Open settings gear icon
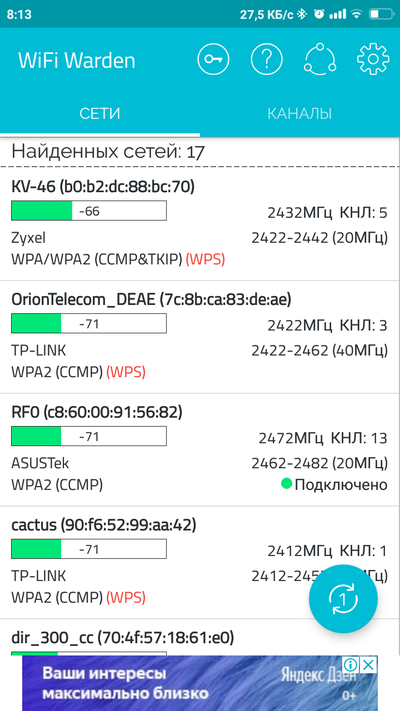The height and width of the screenshot is (711, 400). [x=373, y=59]
